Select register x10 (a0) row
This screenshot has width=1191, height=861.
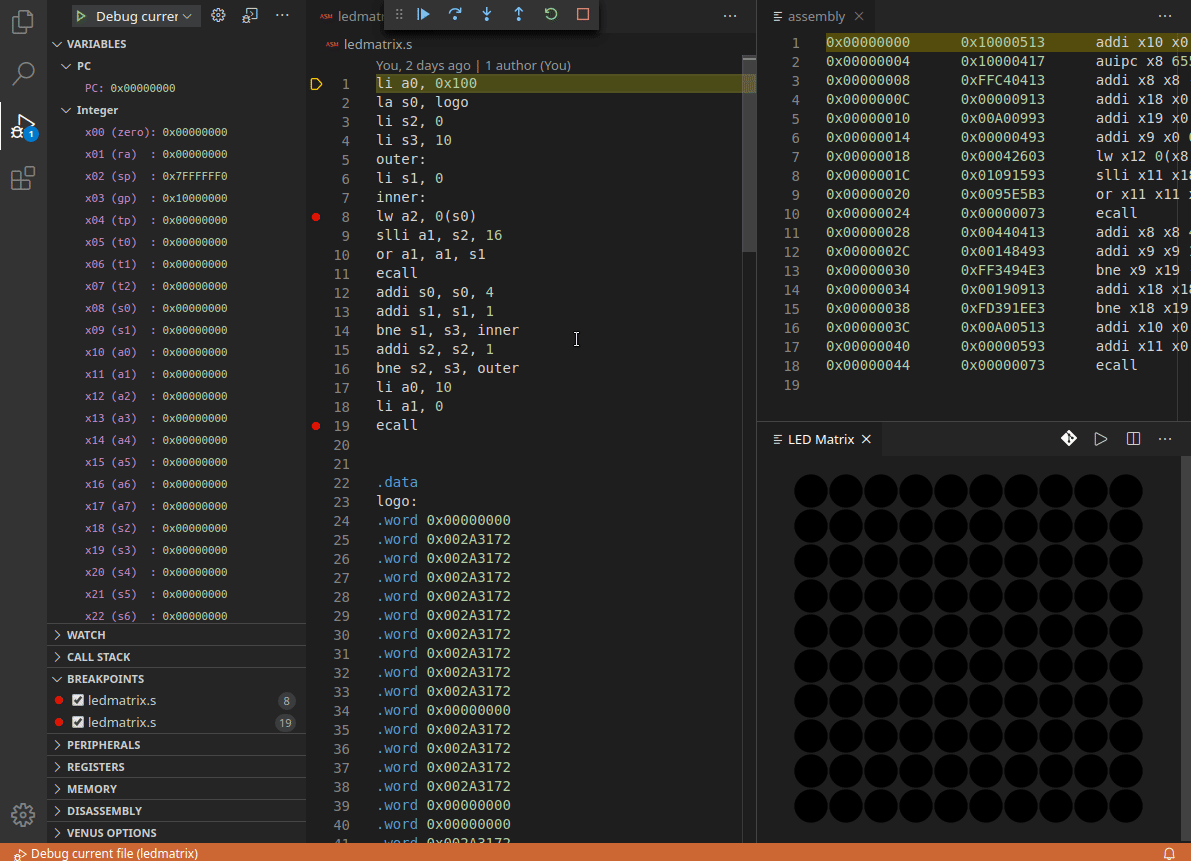pos(176,352)
